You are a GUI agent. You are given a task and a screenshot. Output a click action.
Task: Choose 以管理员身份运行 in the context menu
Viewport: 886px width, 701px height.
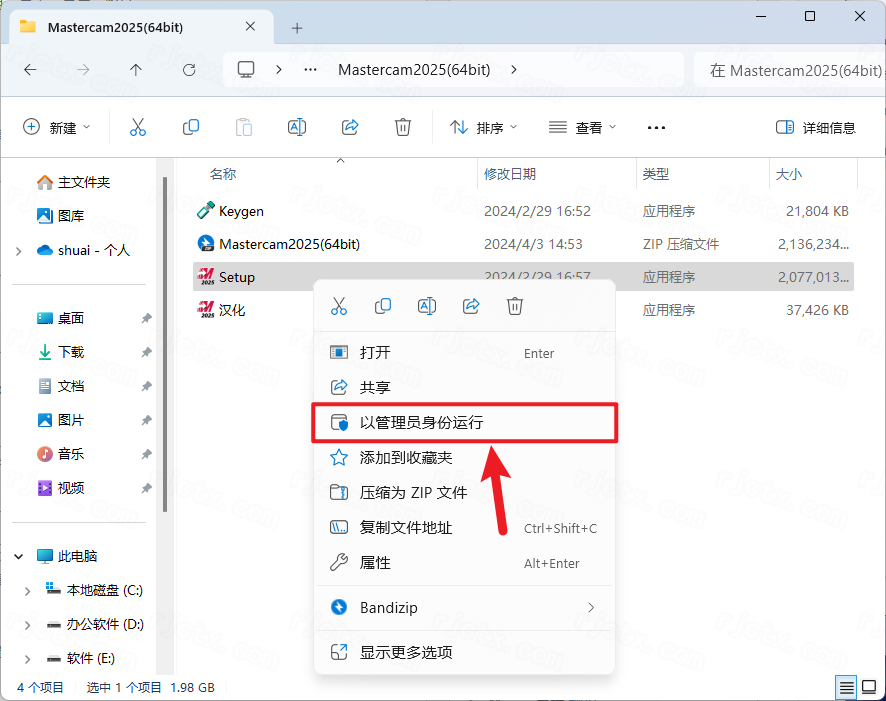(464, 423)
